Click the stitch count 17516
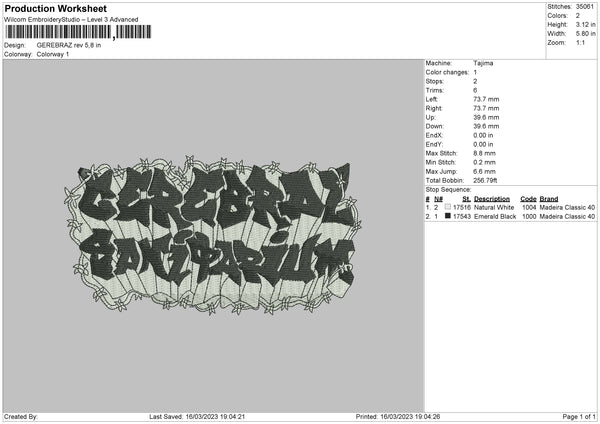 (x=461, y=207)
